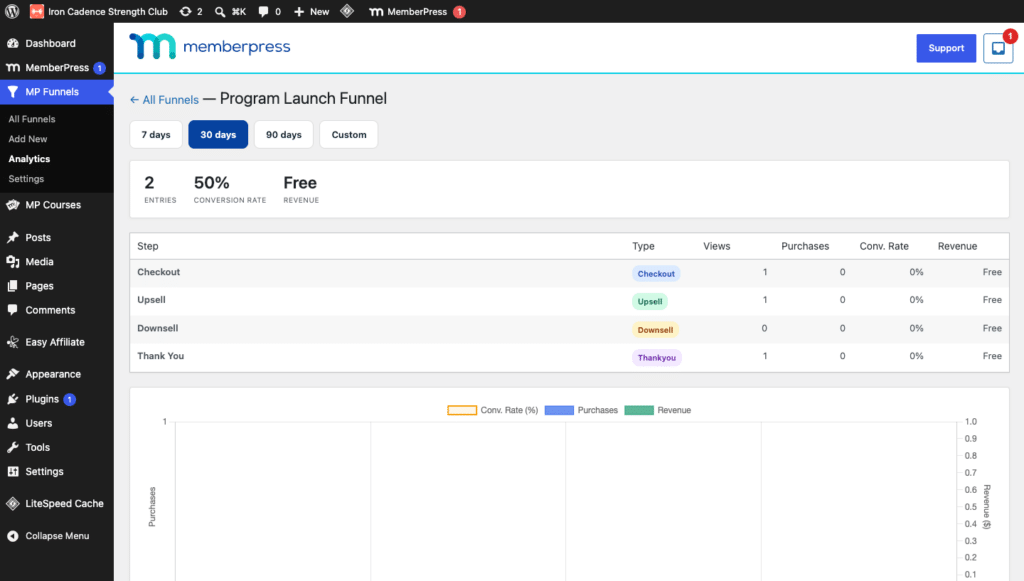The width and height of the screenshot is (1024, 581).
Task: Click the Plugins update badge
Action: point(70,399)
